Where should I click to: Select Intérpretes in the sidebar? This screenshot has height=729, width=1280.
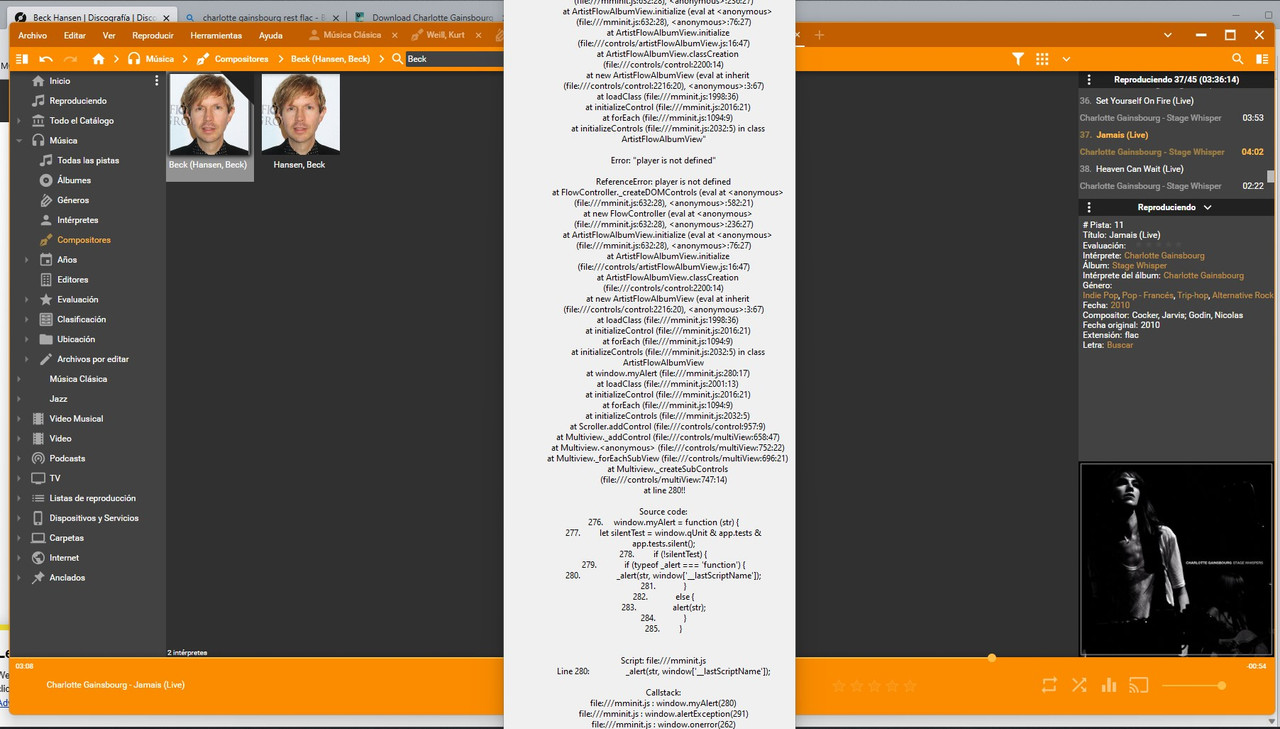tap(77, 220)
